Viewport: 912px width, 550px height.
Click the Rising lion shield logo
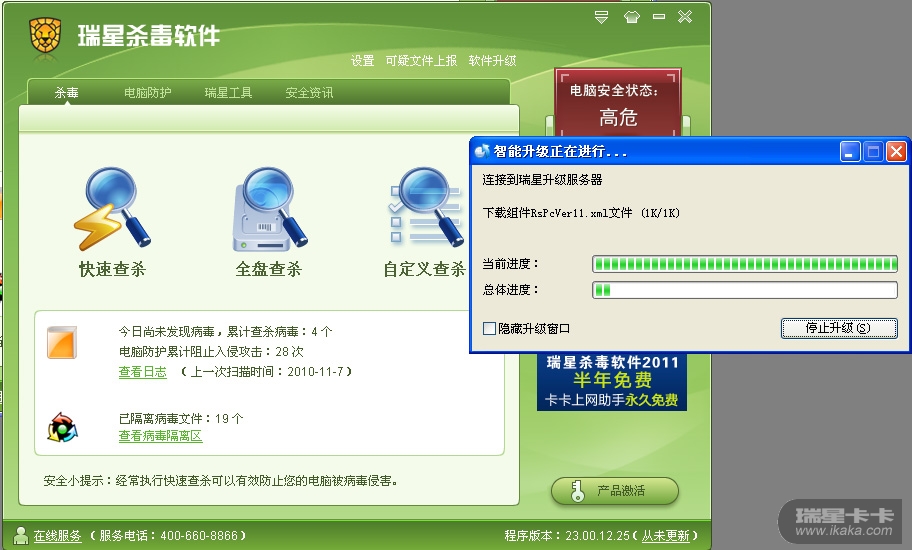[45, 36]
